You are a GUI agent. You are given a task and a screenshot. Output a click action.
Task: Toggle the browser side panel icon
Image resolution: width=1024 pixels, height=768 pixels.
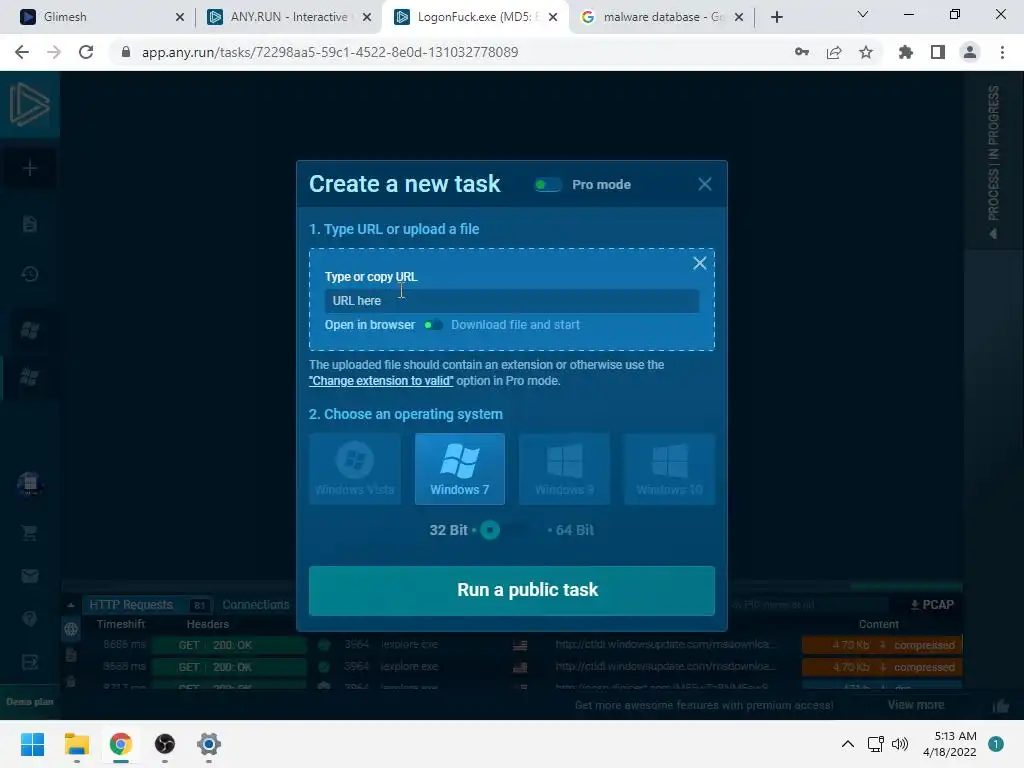(938, 52)
